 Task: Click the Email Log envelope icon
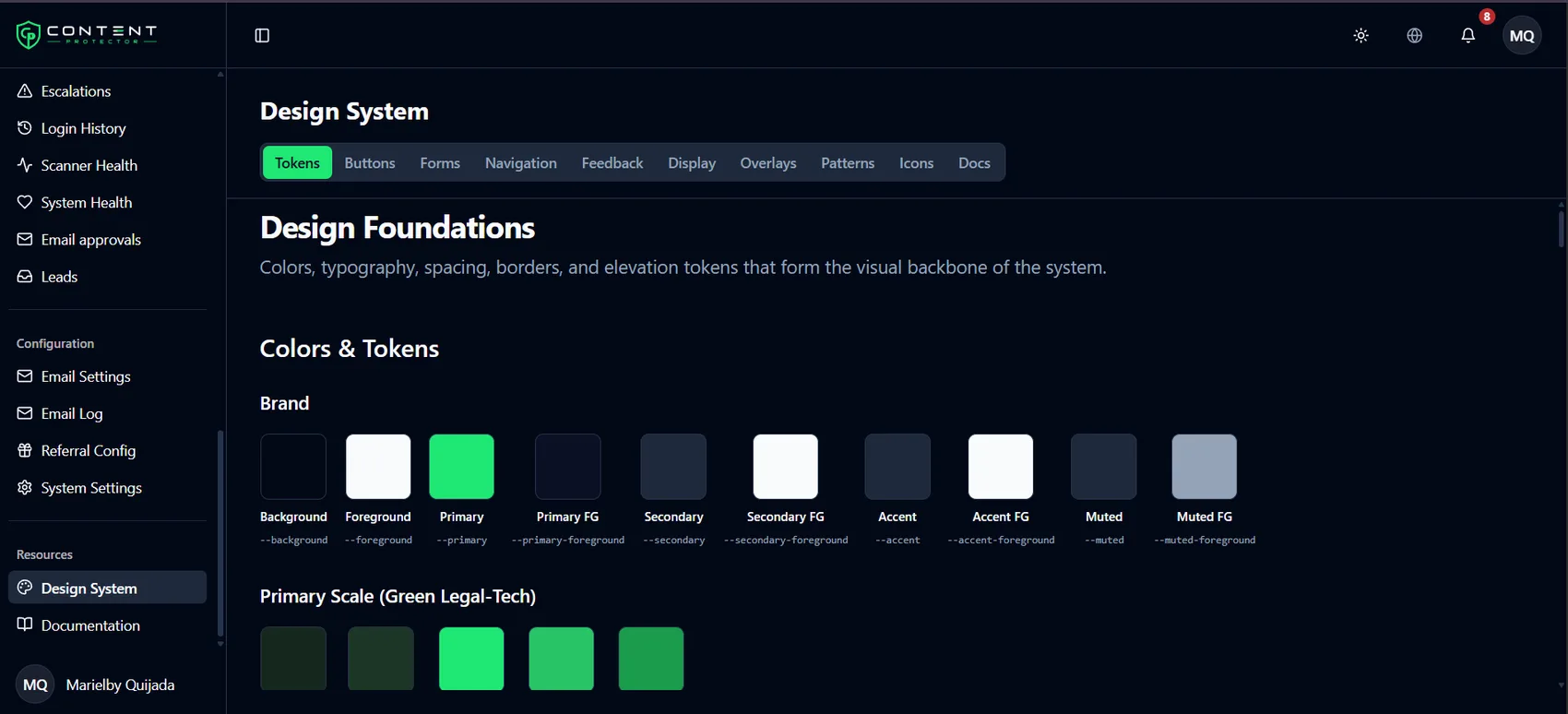point(25,413)
